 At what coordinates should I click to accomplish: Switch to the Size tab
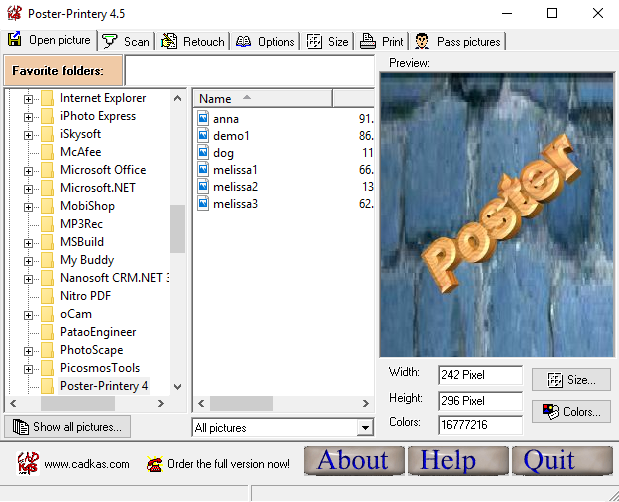point(328,41)
